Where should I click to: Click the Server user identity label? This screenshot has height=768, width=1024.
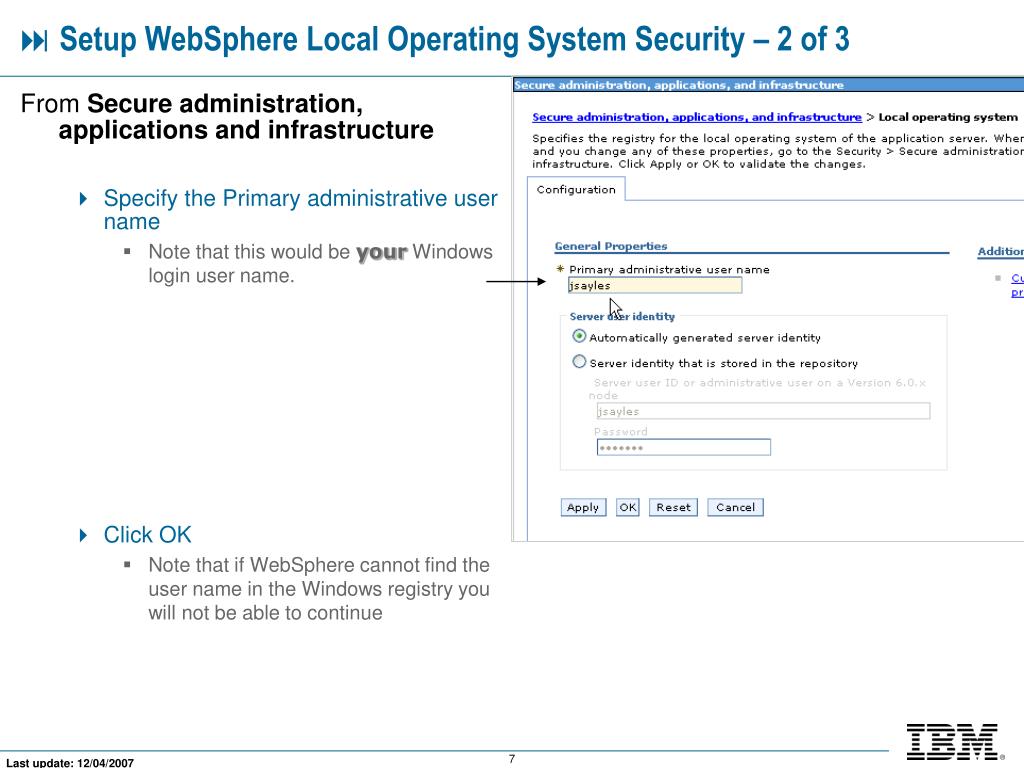click(622, 317)
